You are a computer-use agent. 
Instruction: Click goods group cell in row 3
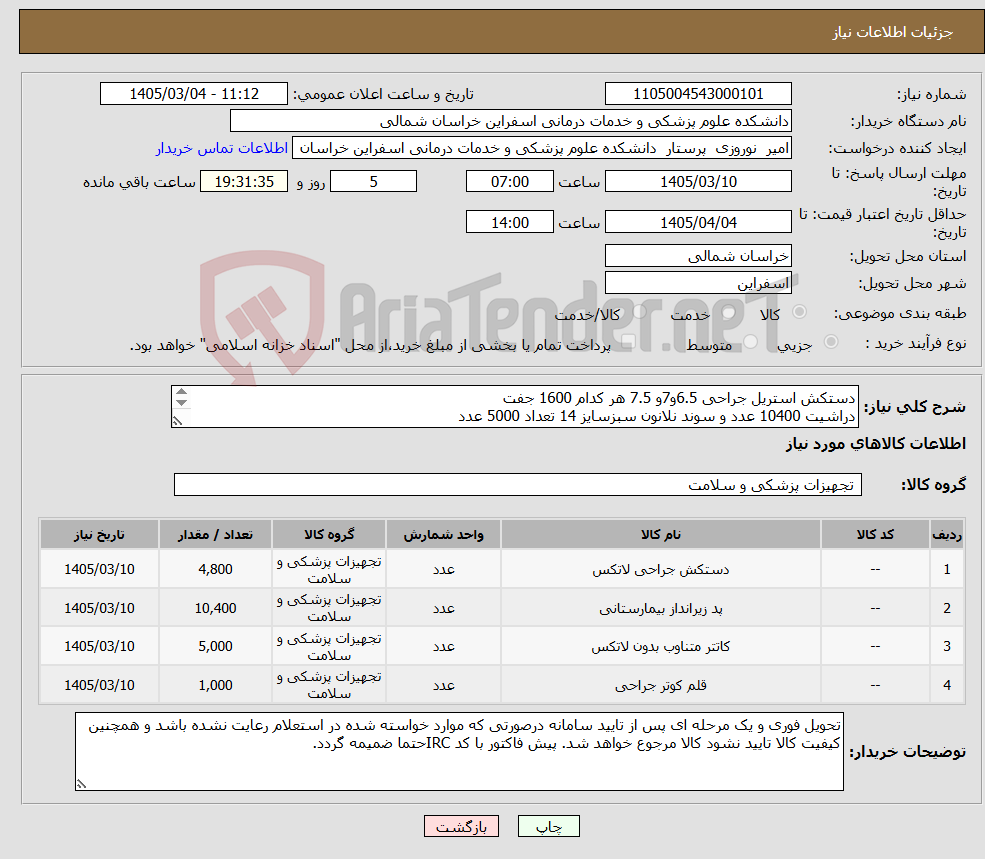click(x=329, y=646)
